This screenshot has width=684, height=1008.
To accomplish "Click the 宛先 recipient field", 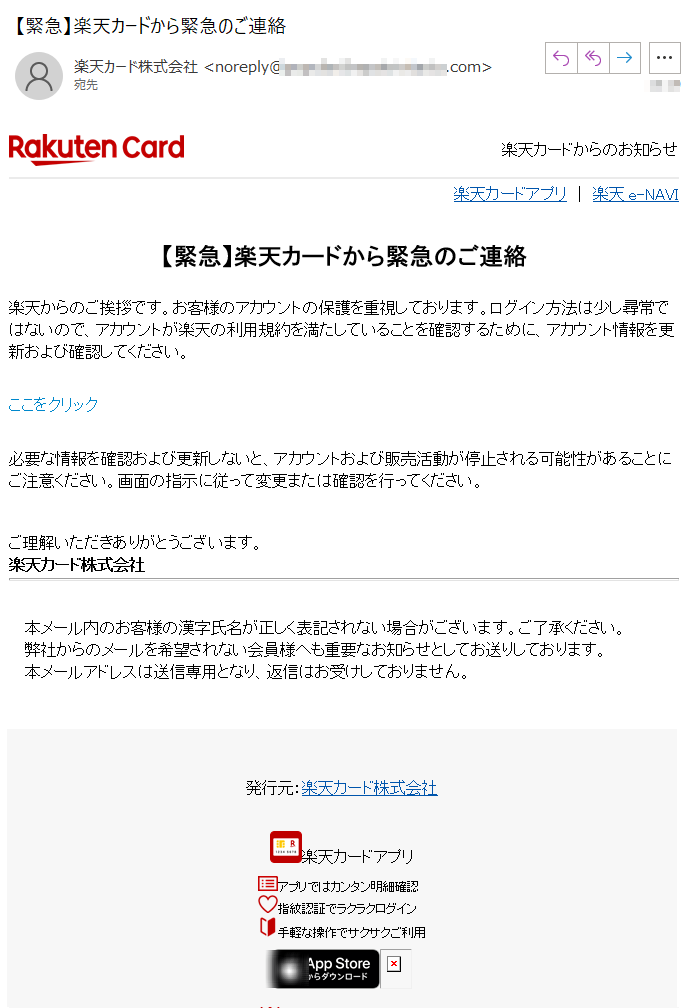I will click(x=86, y=85).
